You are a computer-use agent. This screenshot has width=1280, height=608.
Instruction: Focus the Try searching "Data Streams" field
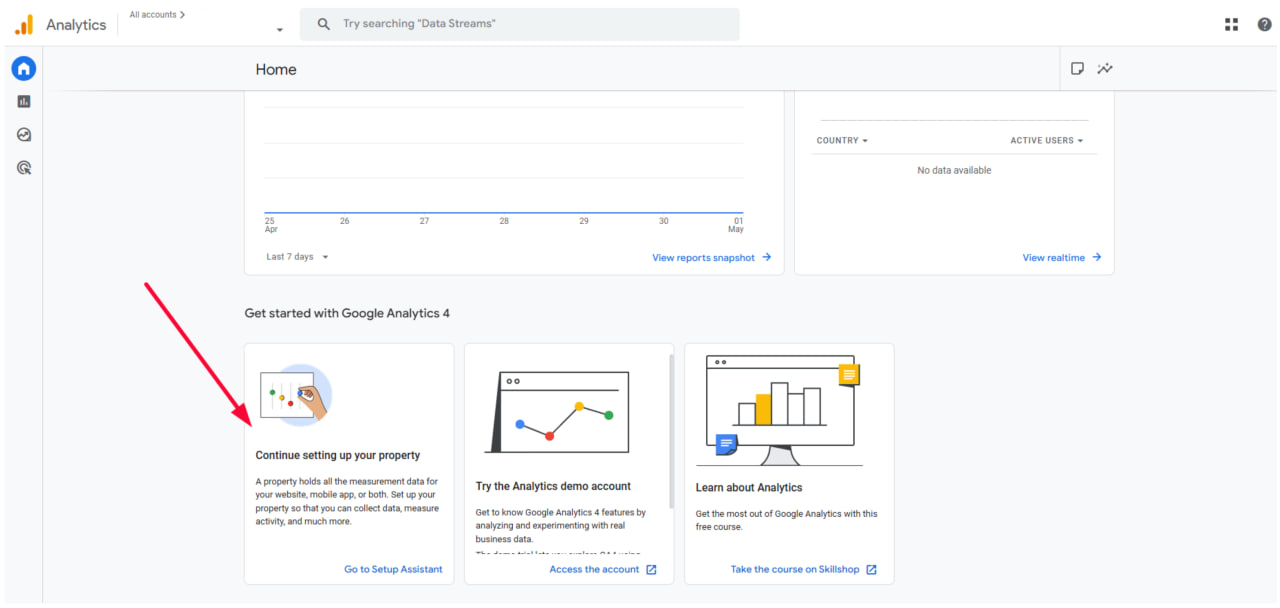(x=520, y=24)
